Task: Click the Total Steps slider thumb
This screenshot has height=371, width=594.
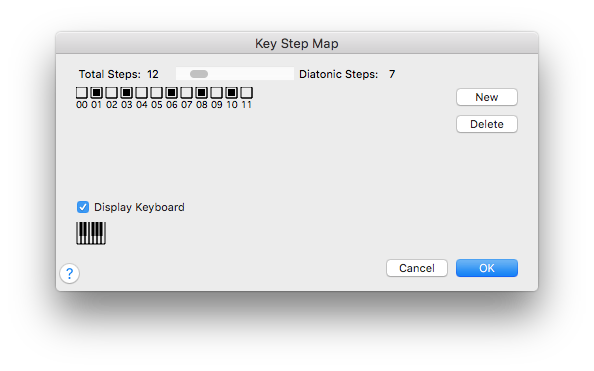Action: 199,74
